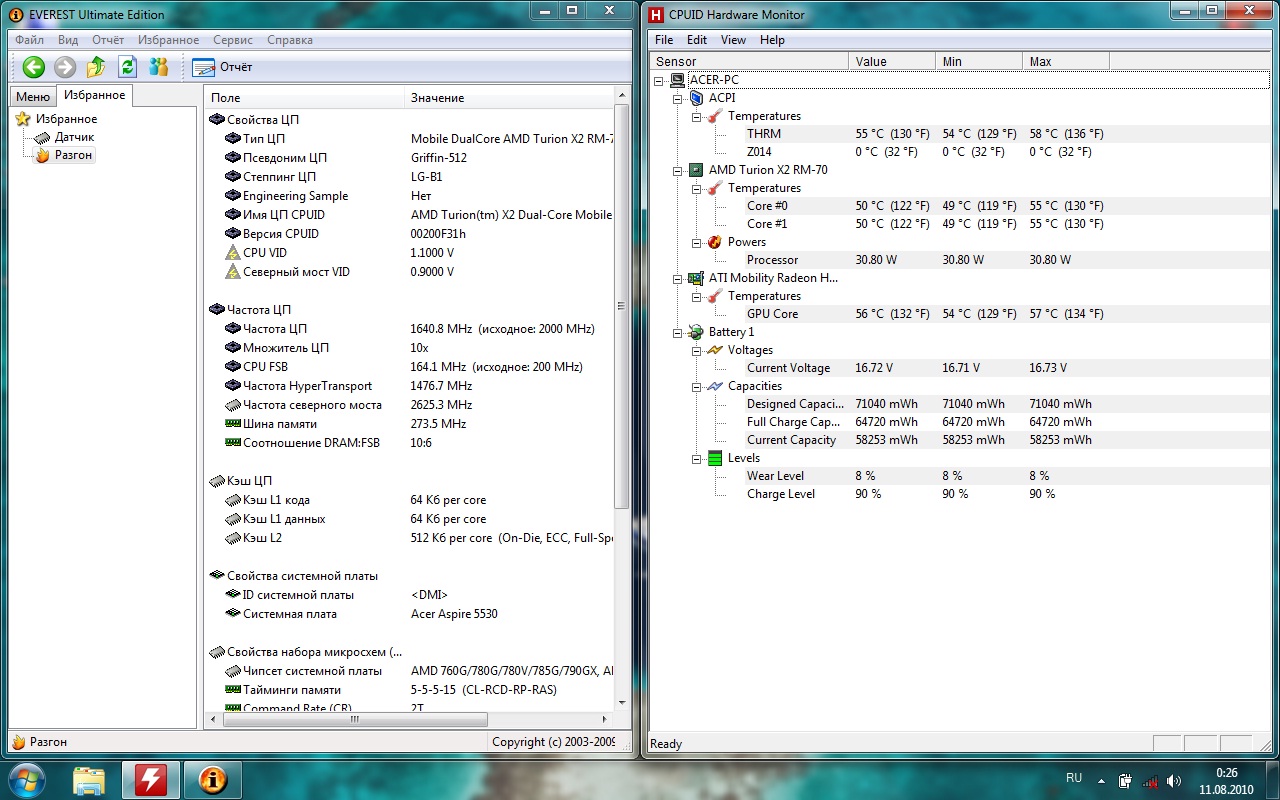Viewport: 1280px width, 800px height.
Task: Click the users icon in EVEREST toolbar
Action: tap(158, 67)
